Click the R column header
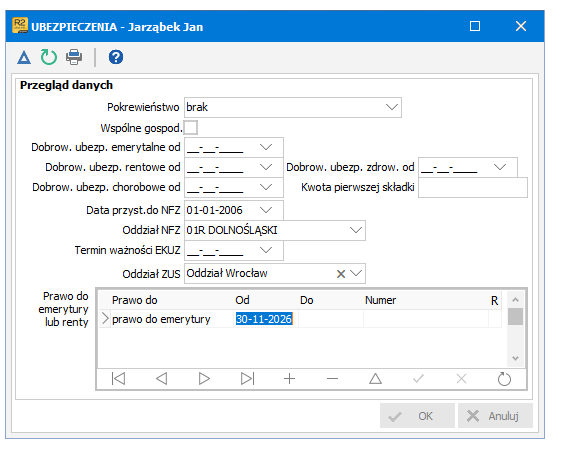 494,300
